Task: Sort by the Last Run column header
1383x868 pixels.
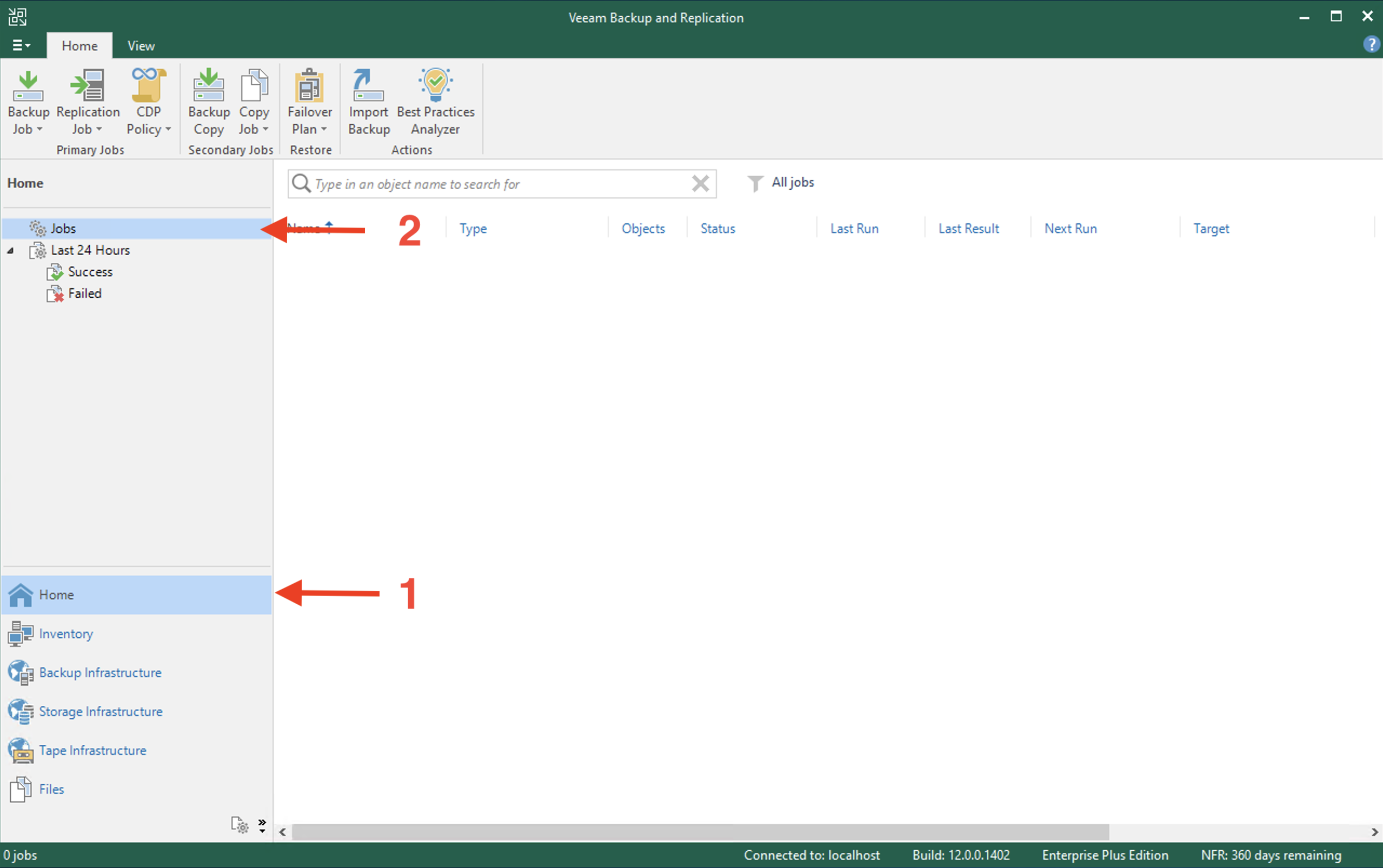Action: click(854, 229)
